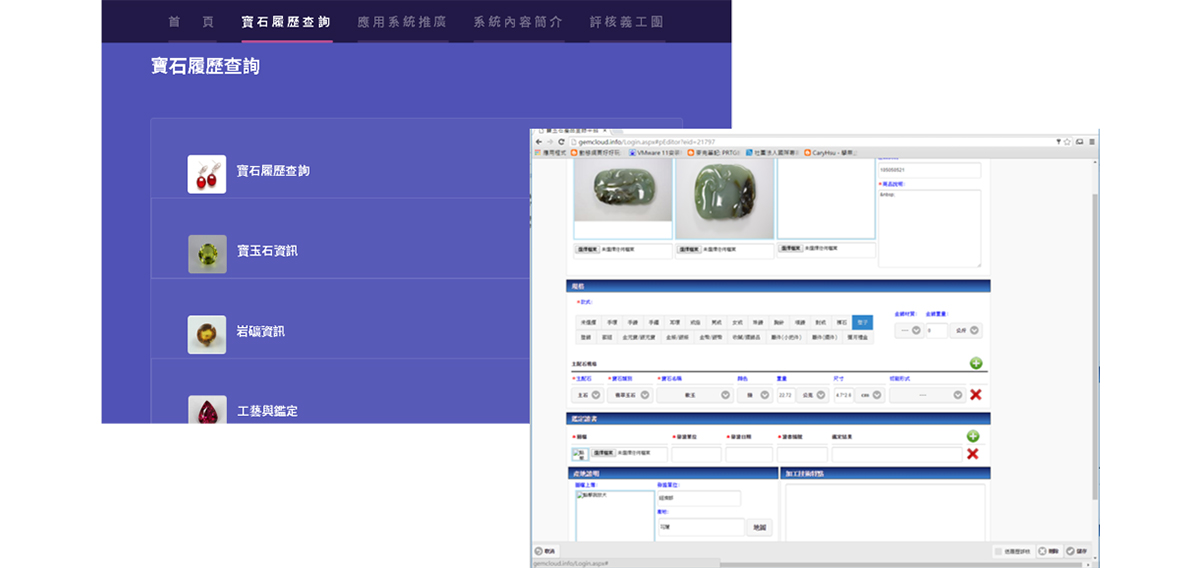Switch to the 系統內容簡介 tab
The height and width of the screenshot is (568, 1200).
click(x=518, y=21)
